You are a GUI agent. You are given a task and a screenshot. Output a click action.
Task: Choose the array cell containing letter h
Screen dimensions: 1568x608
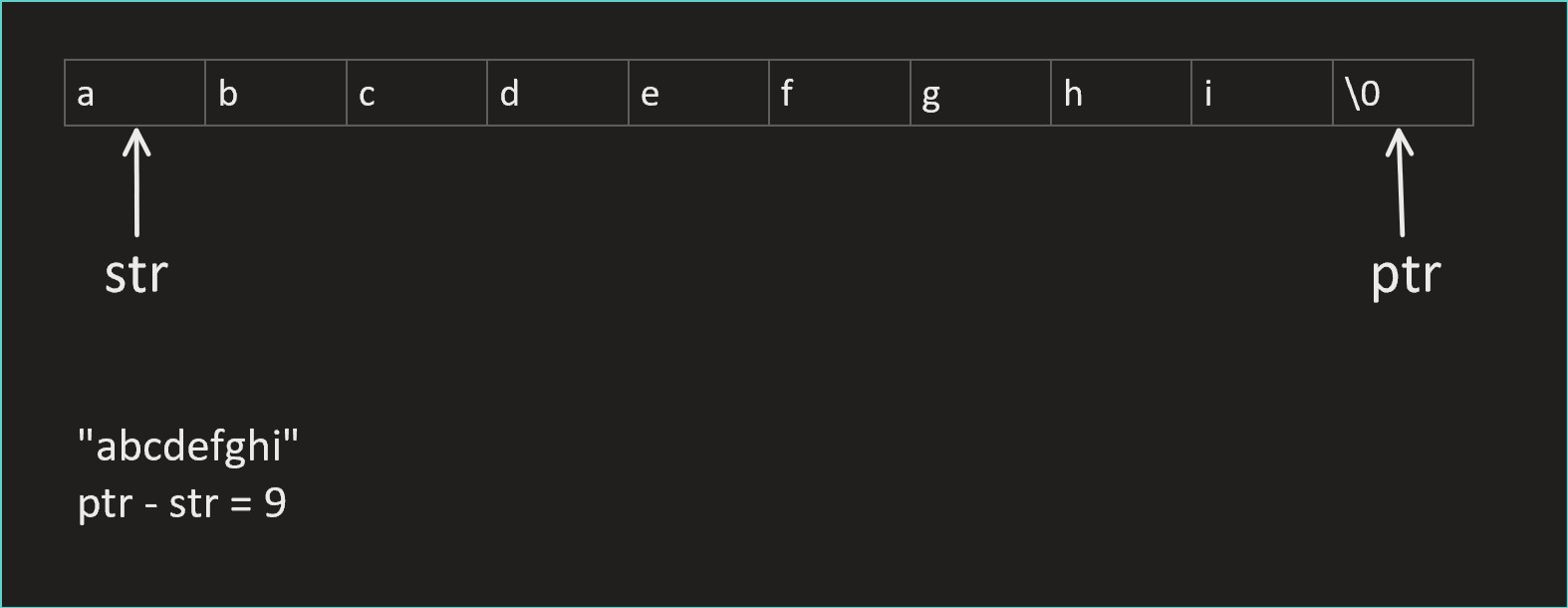click(1121, 93)
